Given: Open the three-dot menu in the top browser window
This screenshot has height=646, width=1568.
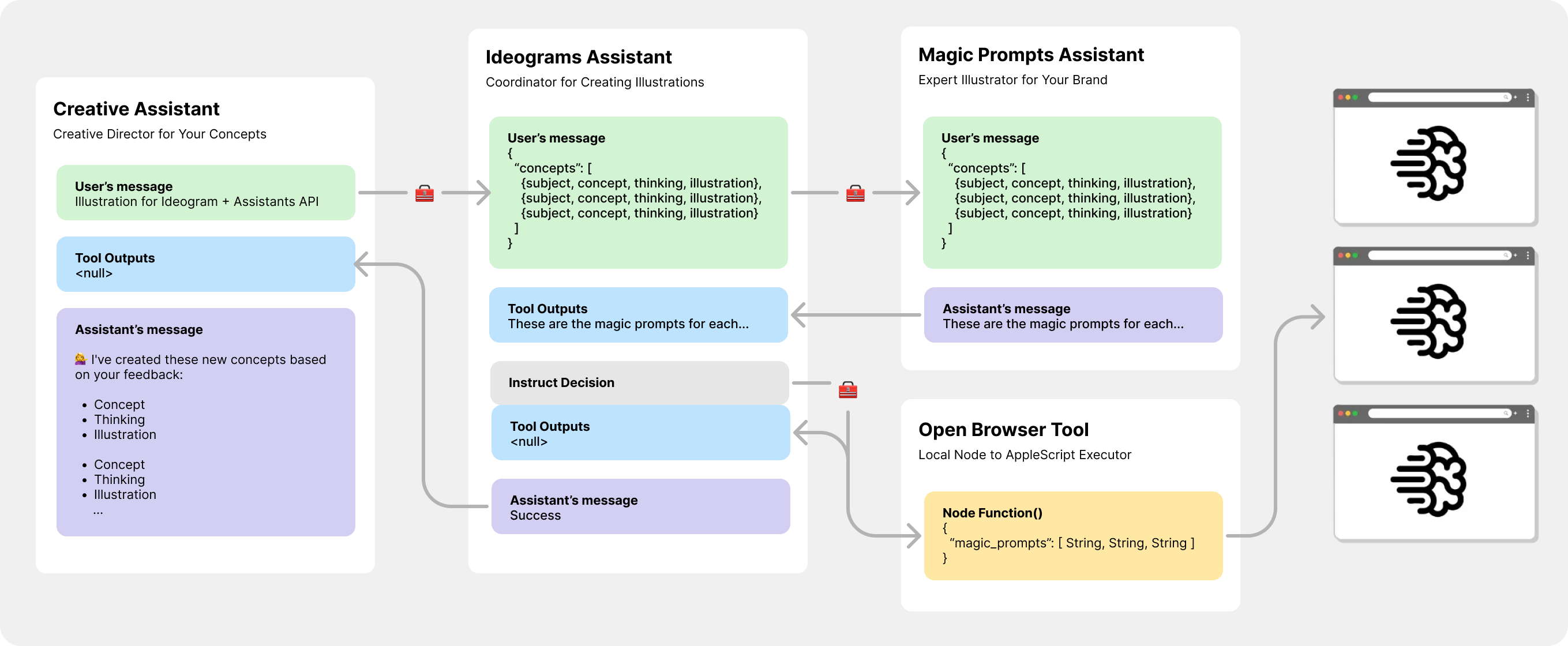Looking at the screenshot, I should click(x=1527, y=97).
